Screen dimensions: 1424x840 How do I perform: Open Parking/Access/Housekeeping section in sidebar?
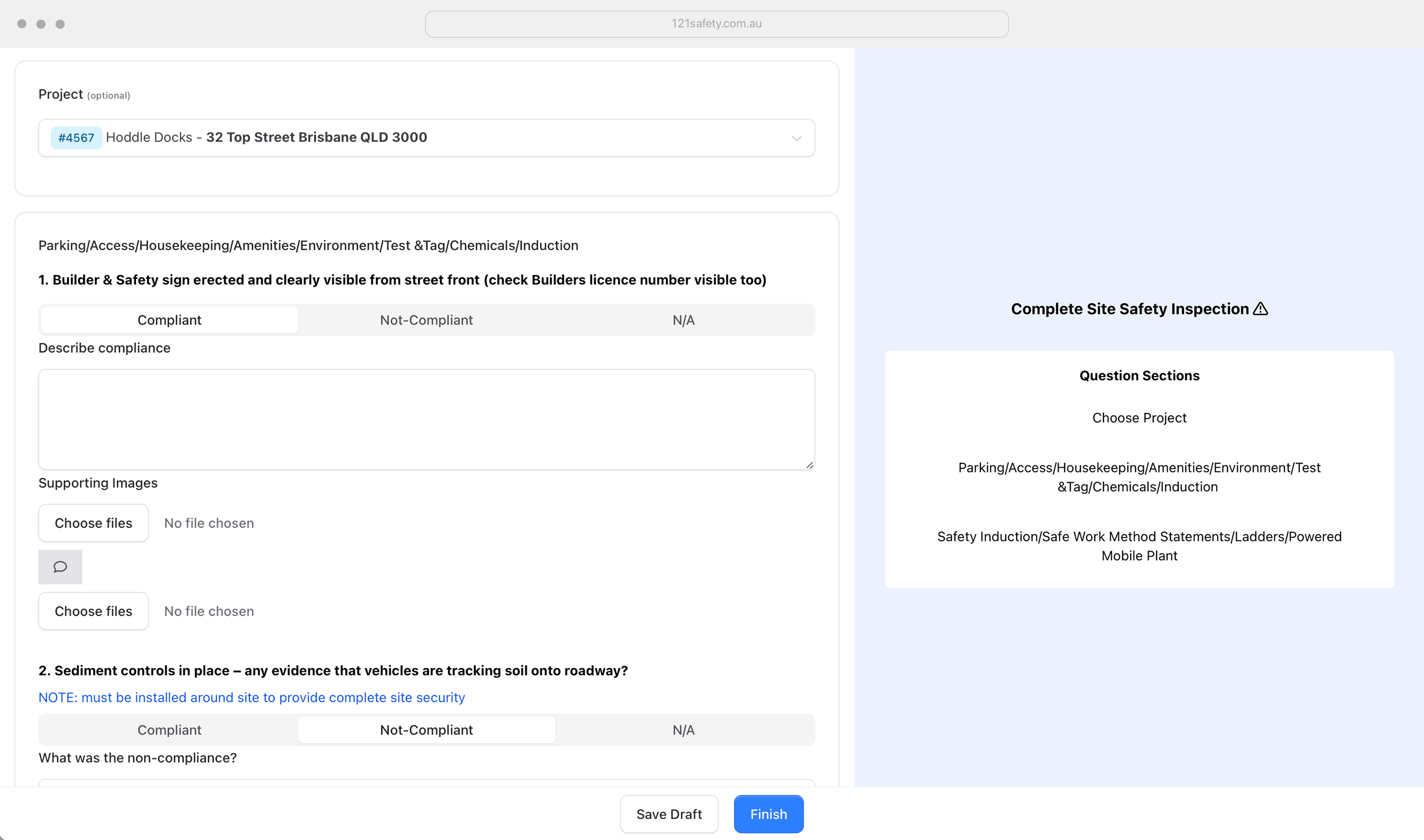click(1139, 477)
